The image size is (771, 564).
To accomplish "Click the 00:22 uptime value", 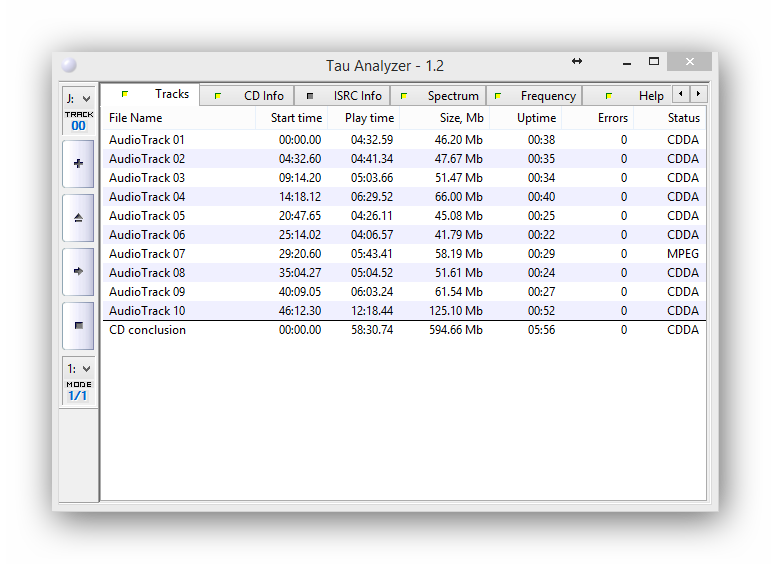I will point(541,235).
